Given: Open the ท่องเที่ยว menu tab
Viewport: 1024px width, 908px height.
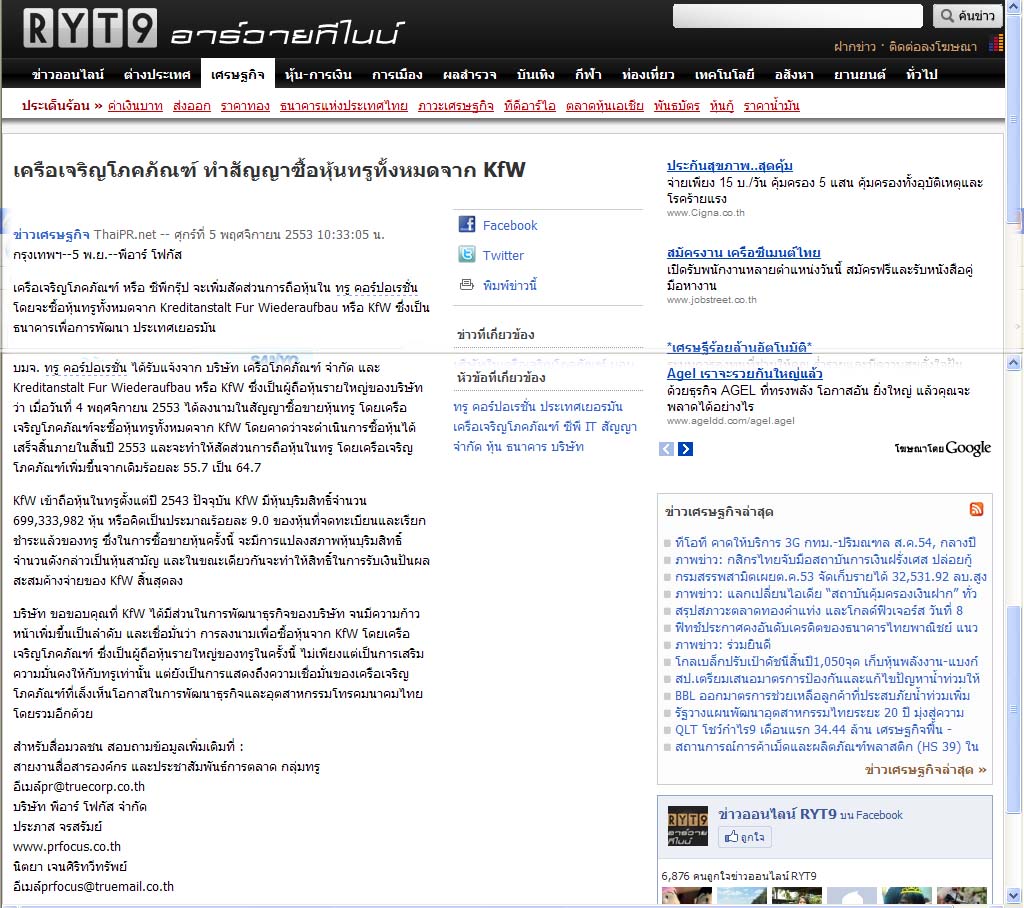Looking at the screenshot, I should point(648,74).
